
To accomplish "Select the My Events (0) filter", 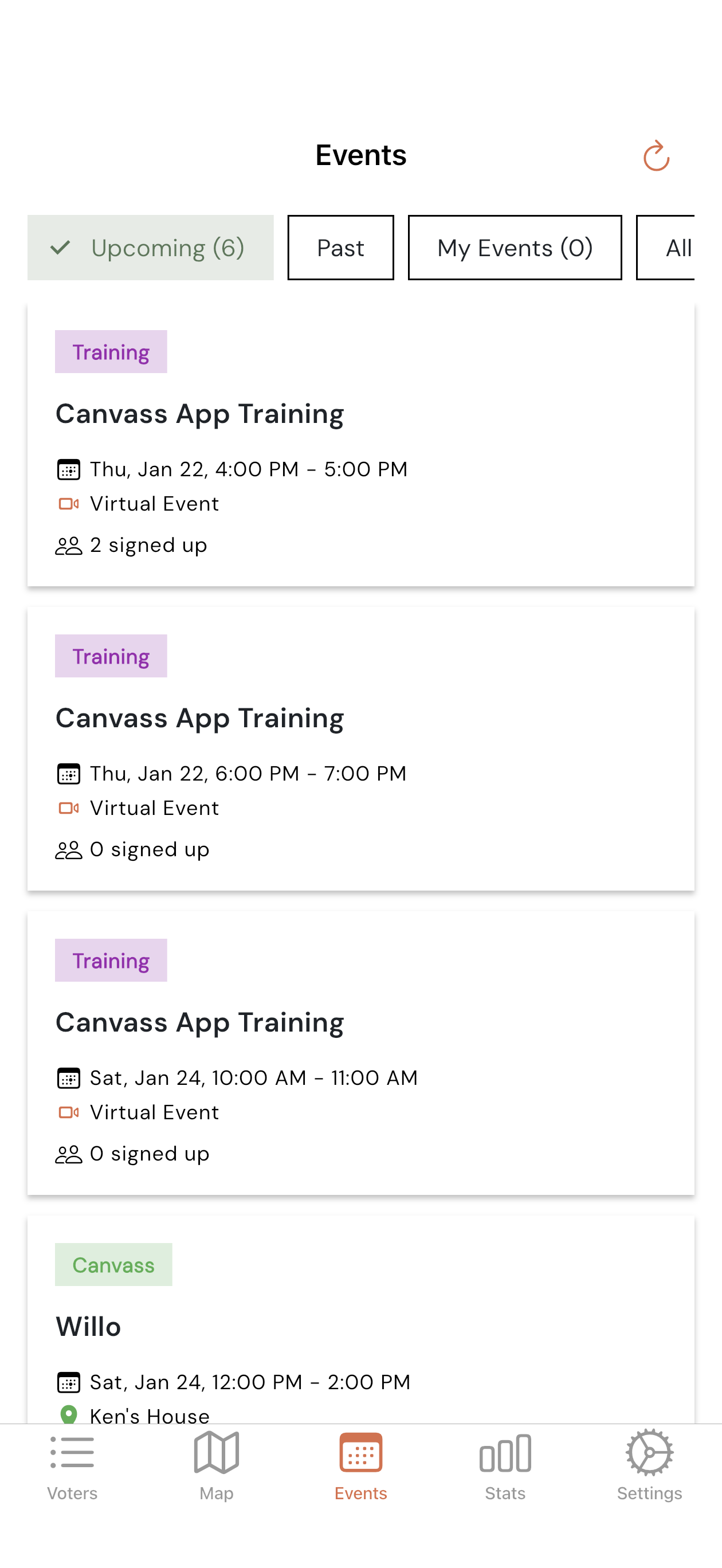I will click(x=515, y=248).
